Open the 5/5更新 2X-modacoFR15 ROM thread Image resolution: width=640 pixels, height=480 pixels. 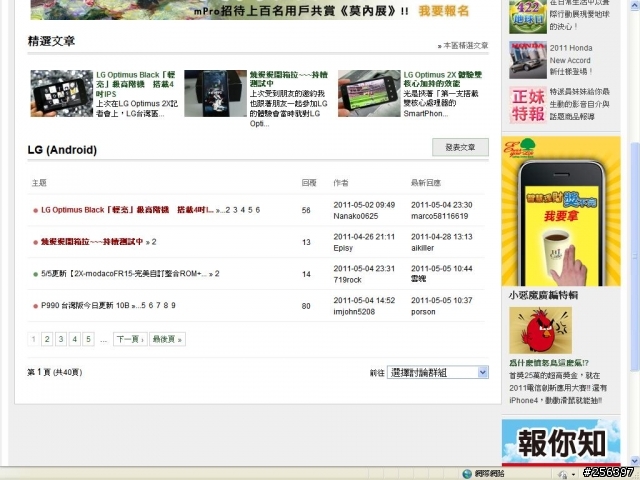coord(124,273)
